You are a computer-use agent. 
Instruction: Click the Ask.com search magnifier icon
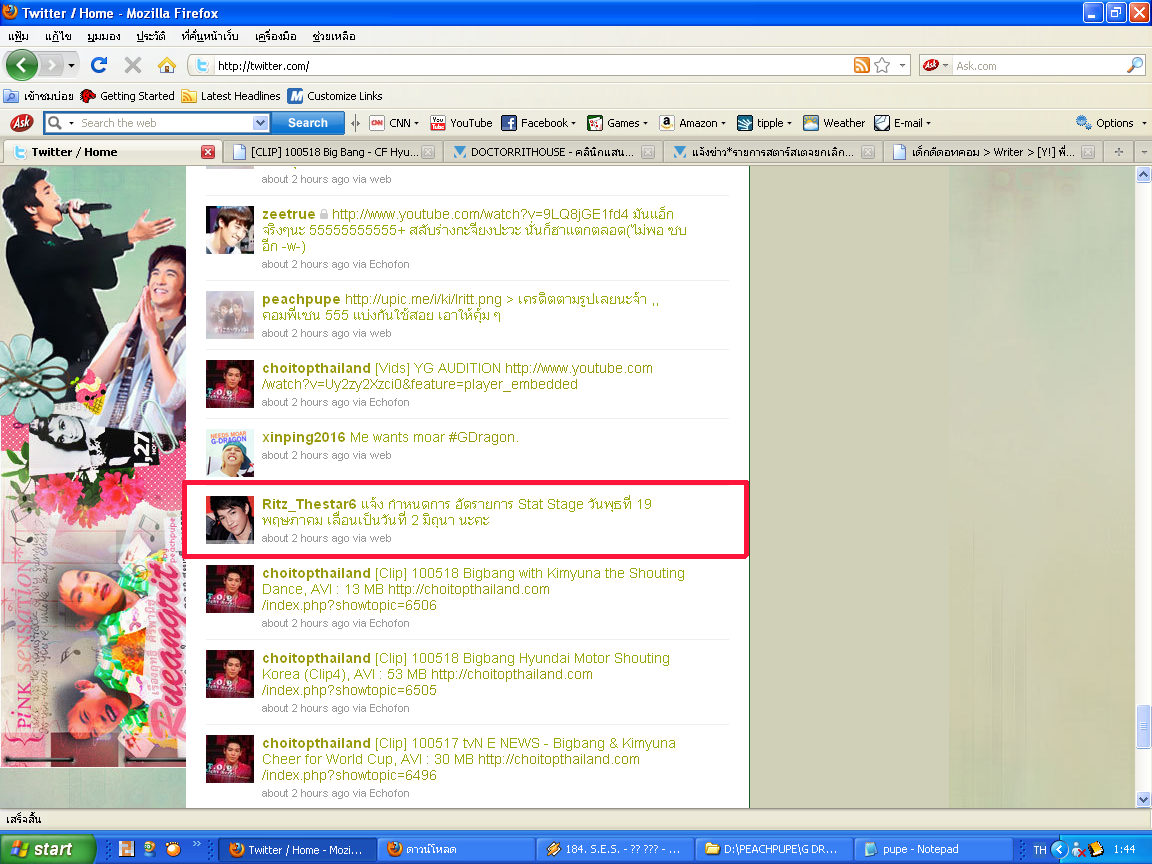coord(1134,65)
